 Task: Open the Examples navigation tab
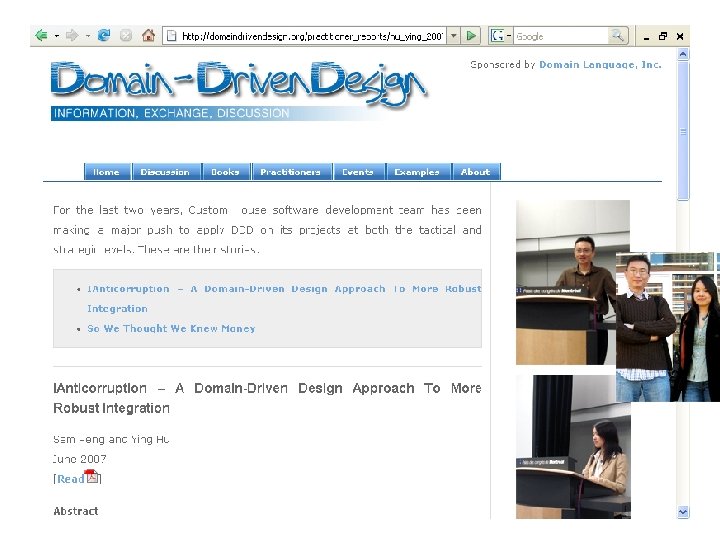417,172
